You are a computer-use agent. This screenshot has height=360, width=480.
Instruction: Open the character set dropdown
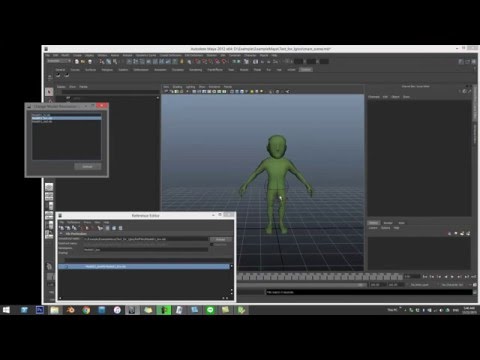[x=452, y=285]
